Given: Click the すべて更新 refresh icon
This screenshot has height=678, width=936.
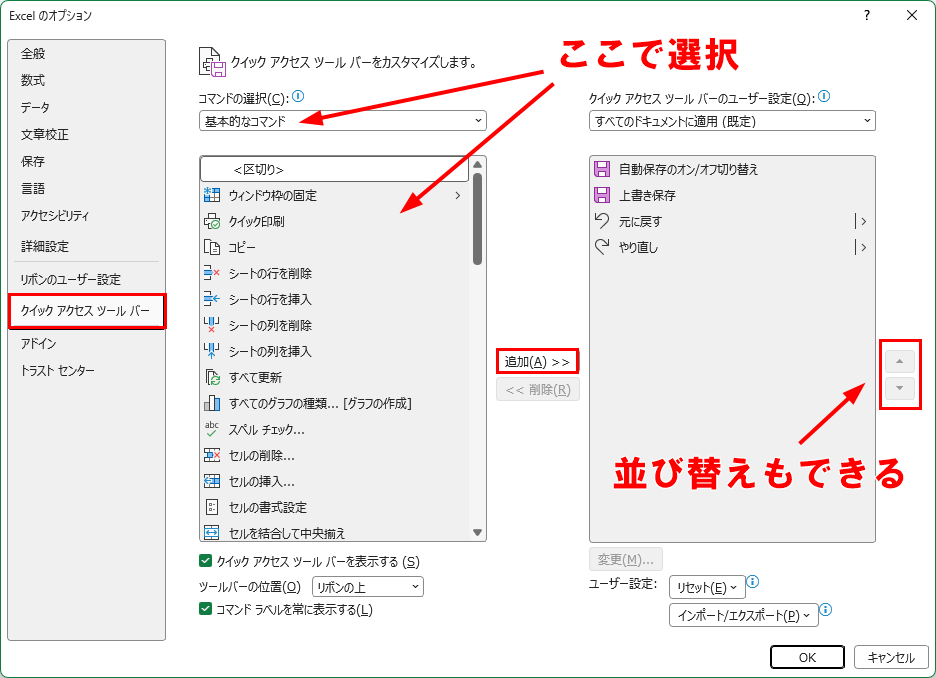Looking at the screenshot, I should point(211,377).
